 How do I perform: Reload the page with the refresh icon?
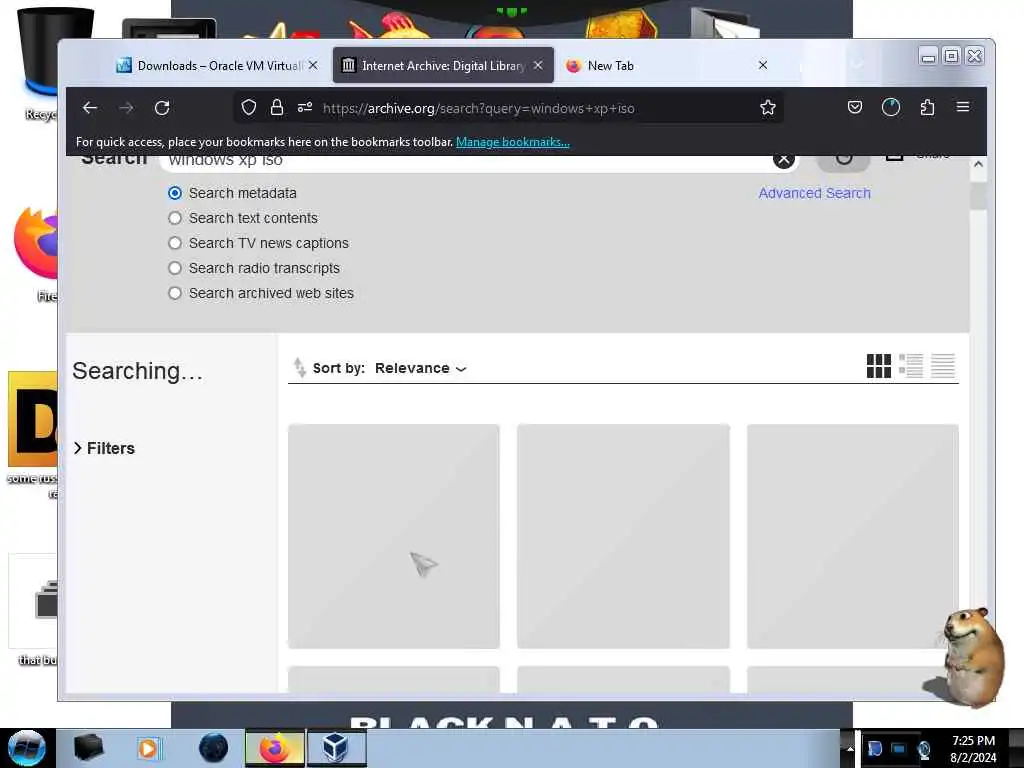coord(162,108)
